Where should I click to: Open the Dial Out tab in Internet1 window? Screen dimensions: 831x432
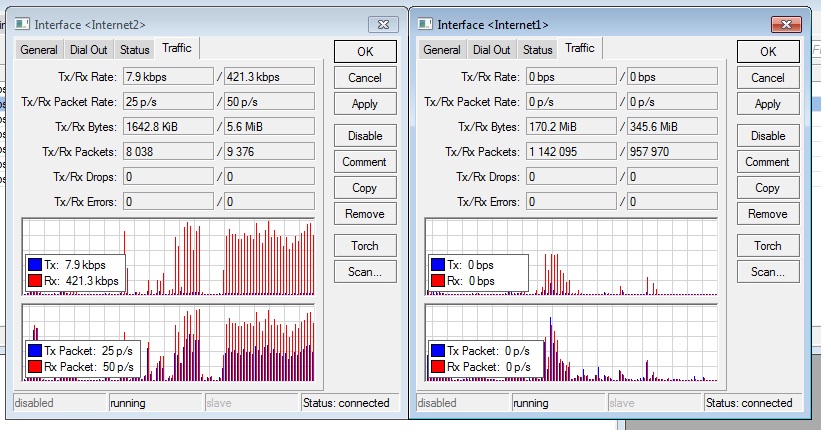point(491,50)
